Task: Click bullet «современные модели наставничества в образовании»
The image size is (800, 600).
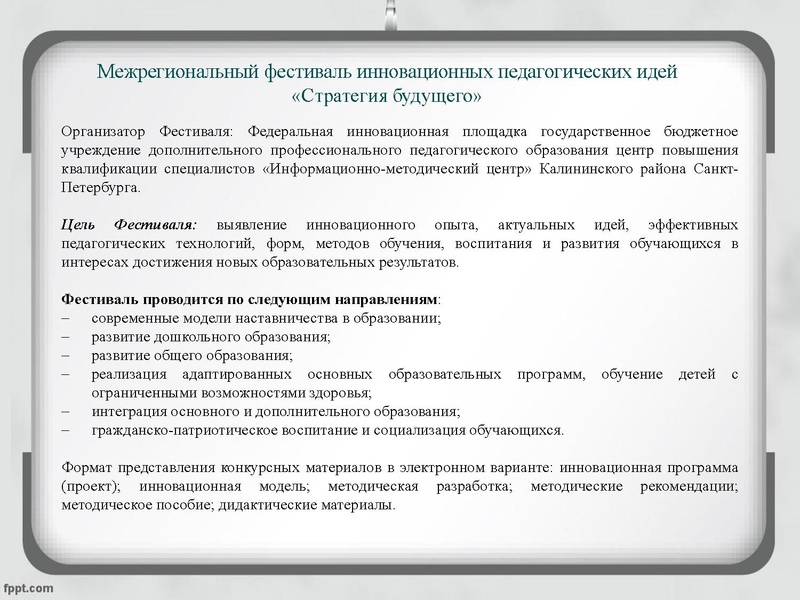Action: 280,317
